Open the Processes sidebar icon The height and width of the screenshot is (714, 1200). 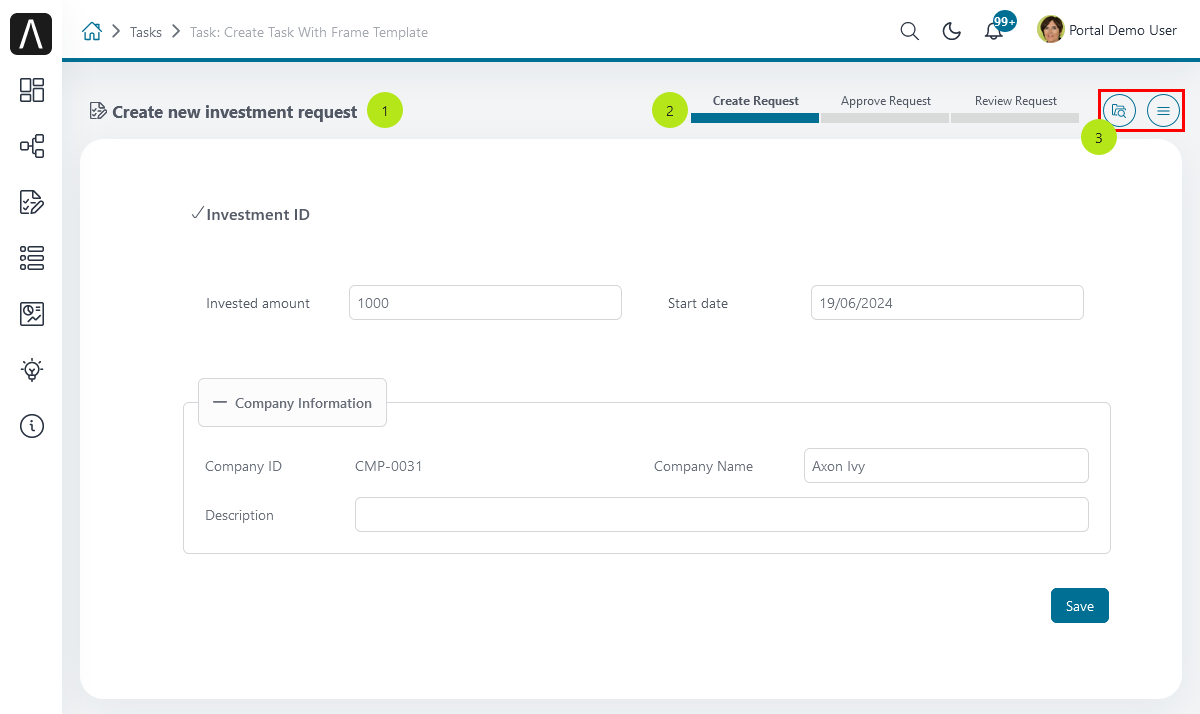pyautogui.click(x=32, y=146)
